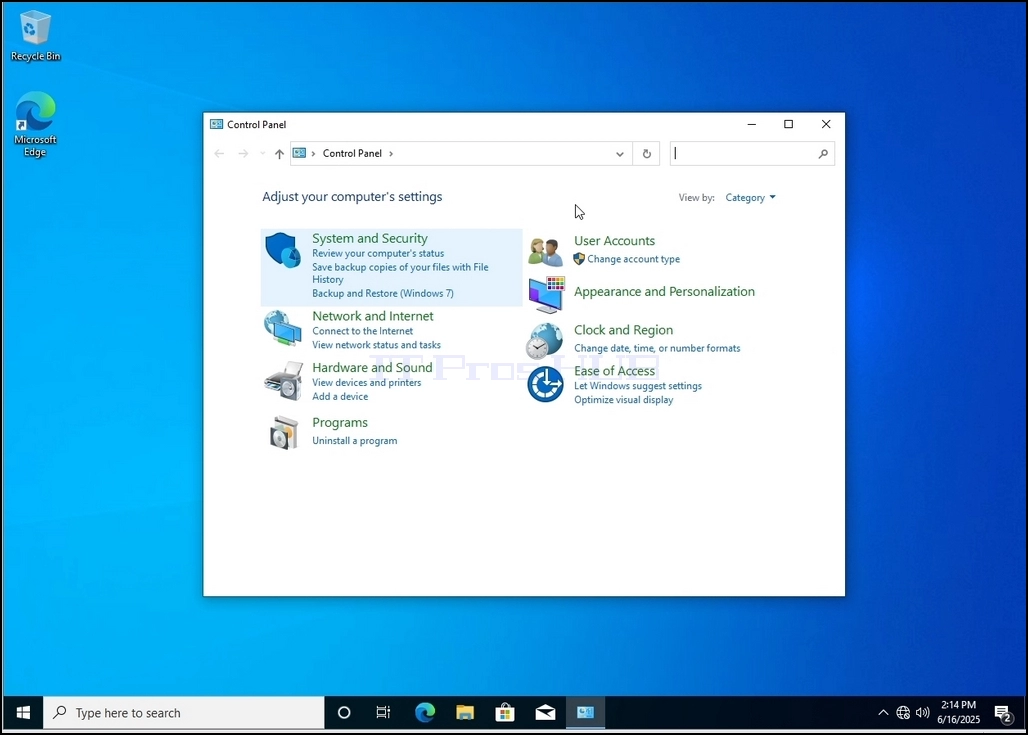The height and width of the screenshot is (735, 1028).
Task: Click Optimize visual display
Action: (623, 399)
